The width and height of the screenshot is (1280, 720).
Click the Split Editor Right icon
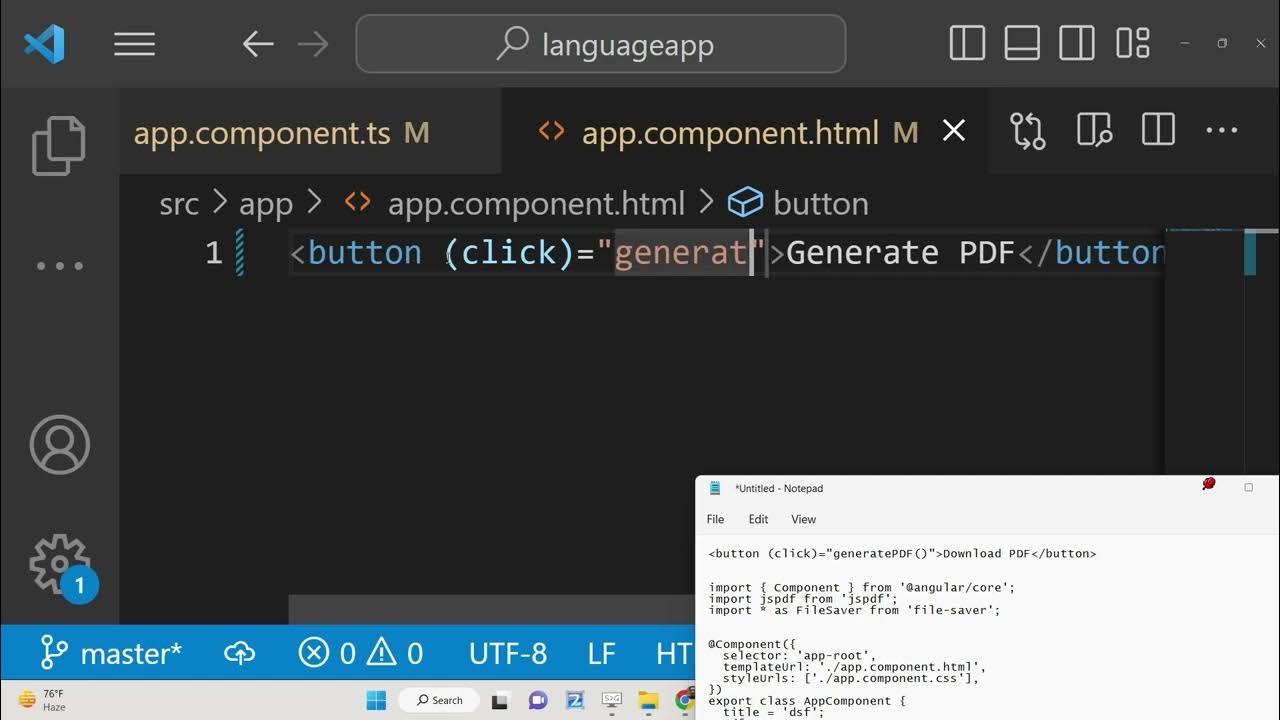[x=1158, y=131]
